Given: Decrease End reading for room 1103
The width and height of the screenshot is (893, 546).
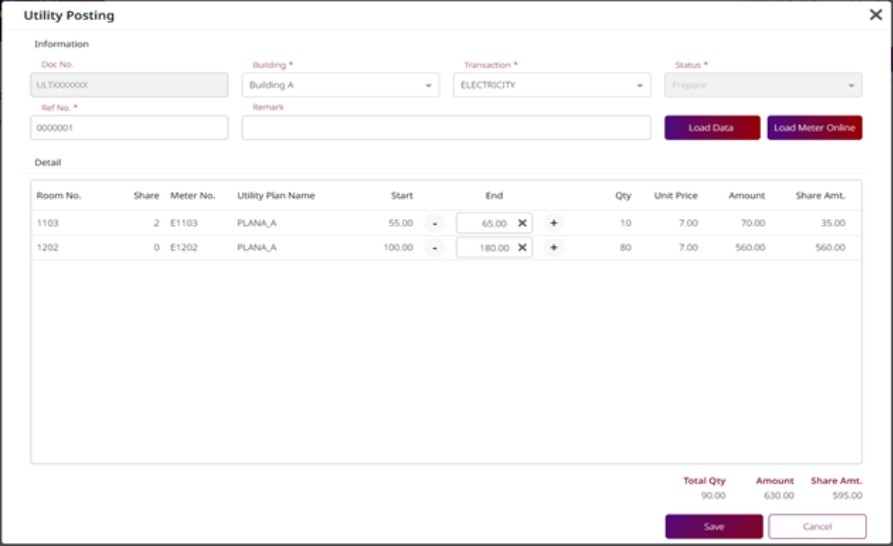Looking at the screenshot, I should (434, 223).
